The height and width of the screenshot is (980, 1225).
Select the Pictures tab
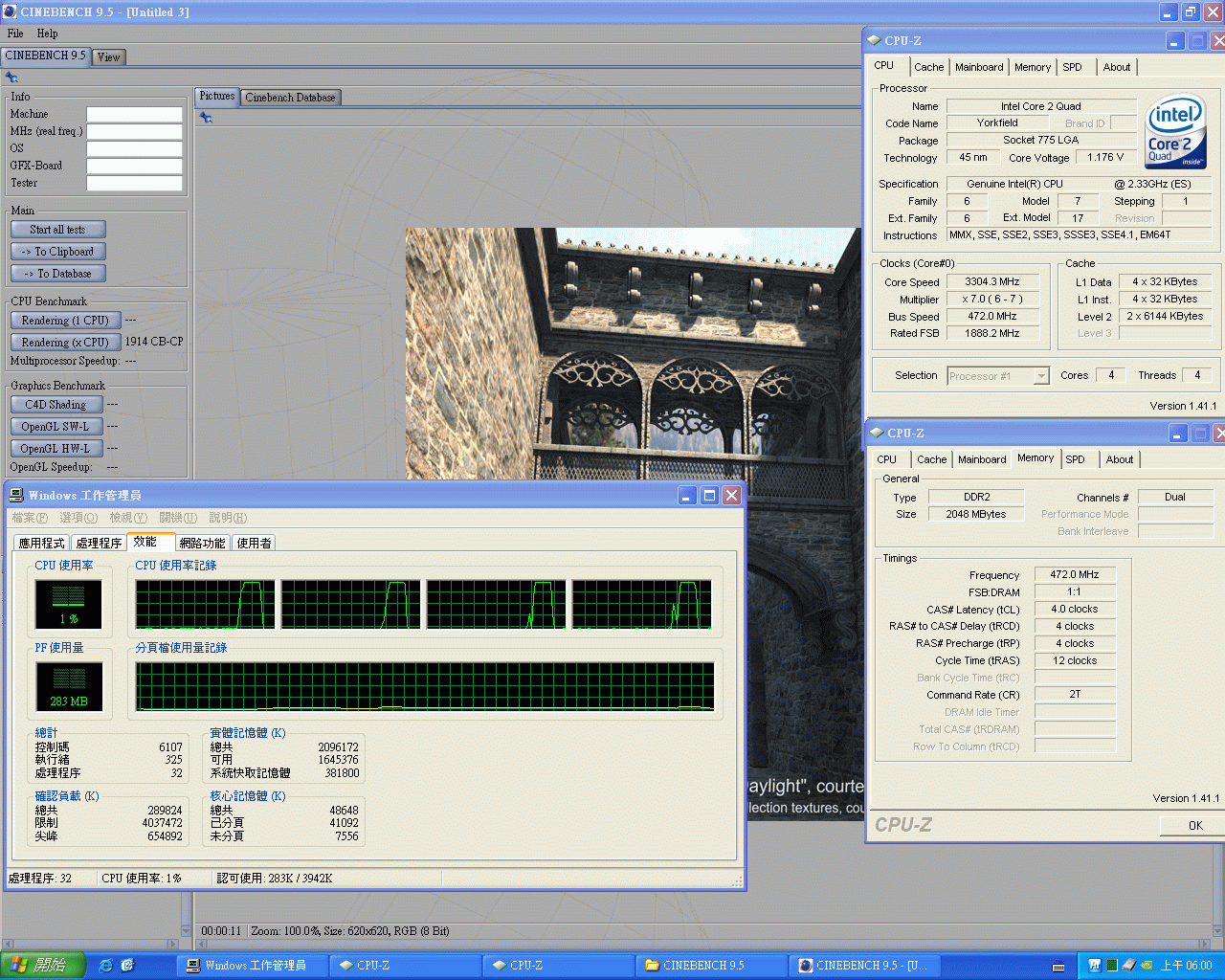[217, 96]
